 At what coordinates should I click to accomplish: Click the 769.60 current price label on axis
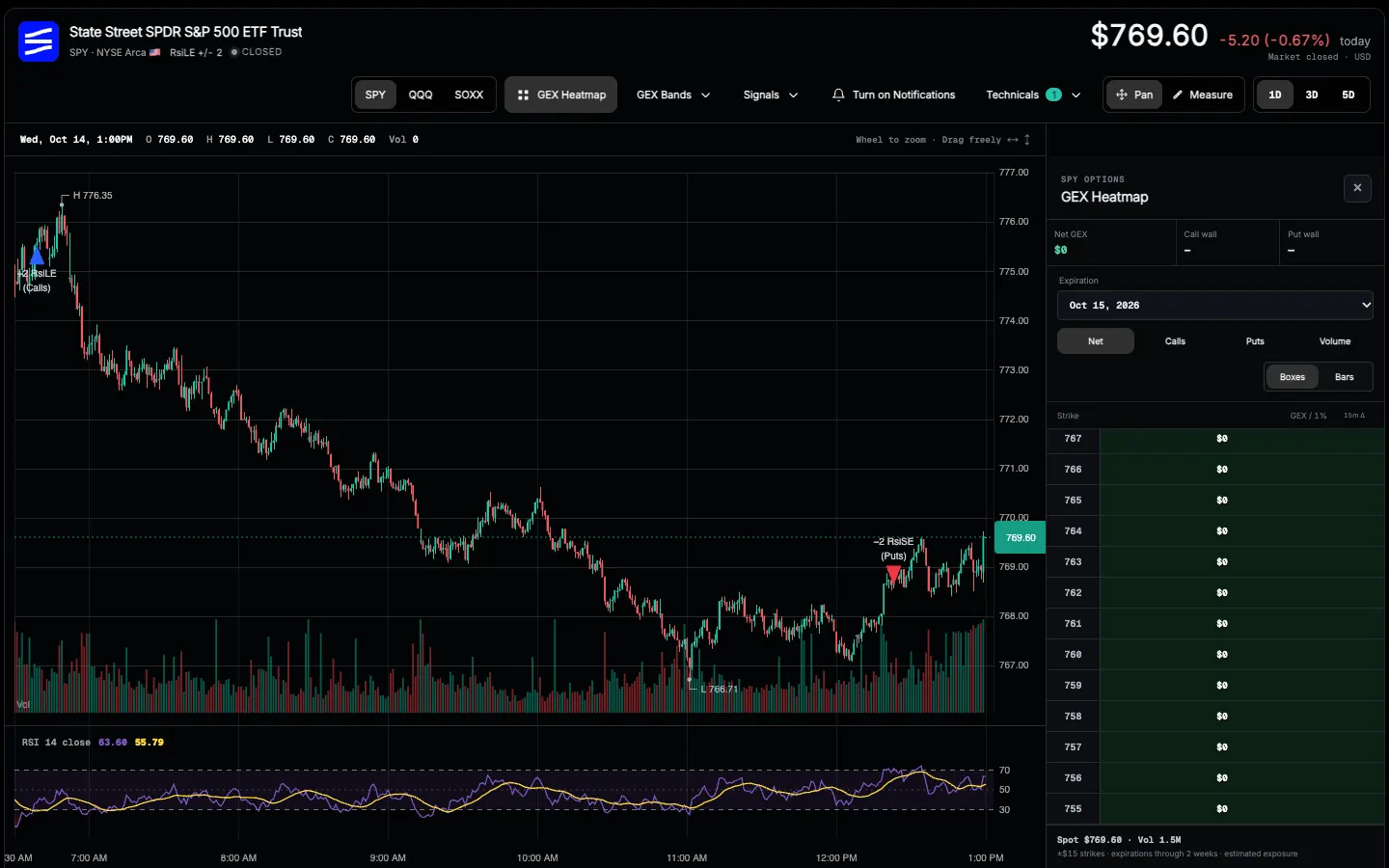click(1021, 538)
